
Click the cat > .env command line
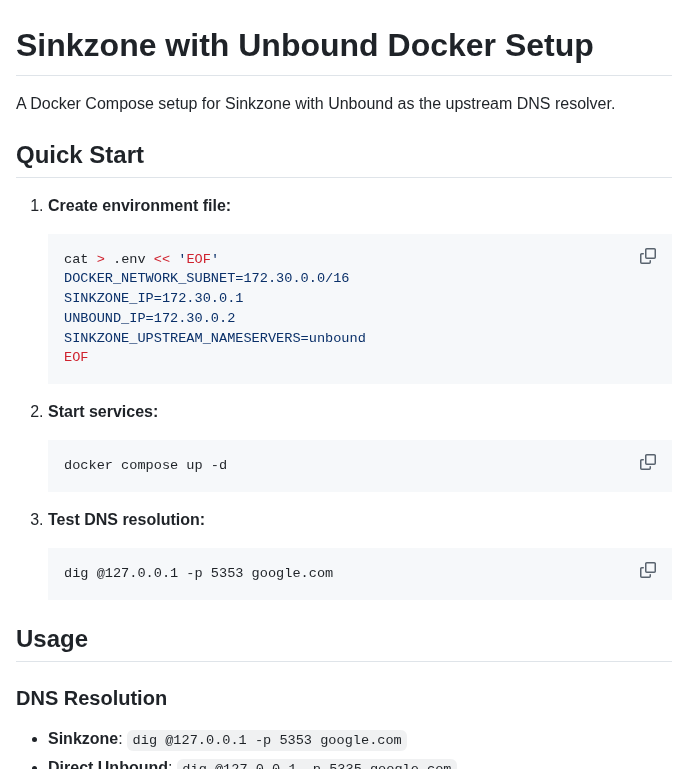[141, 259]
